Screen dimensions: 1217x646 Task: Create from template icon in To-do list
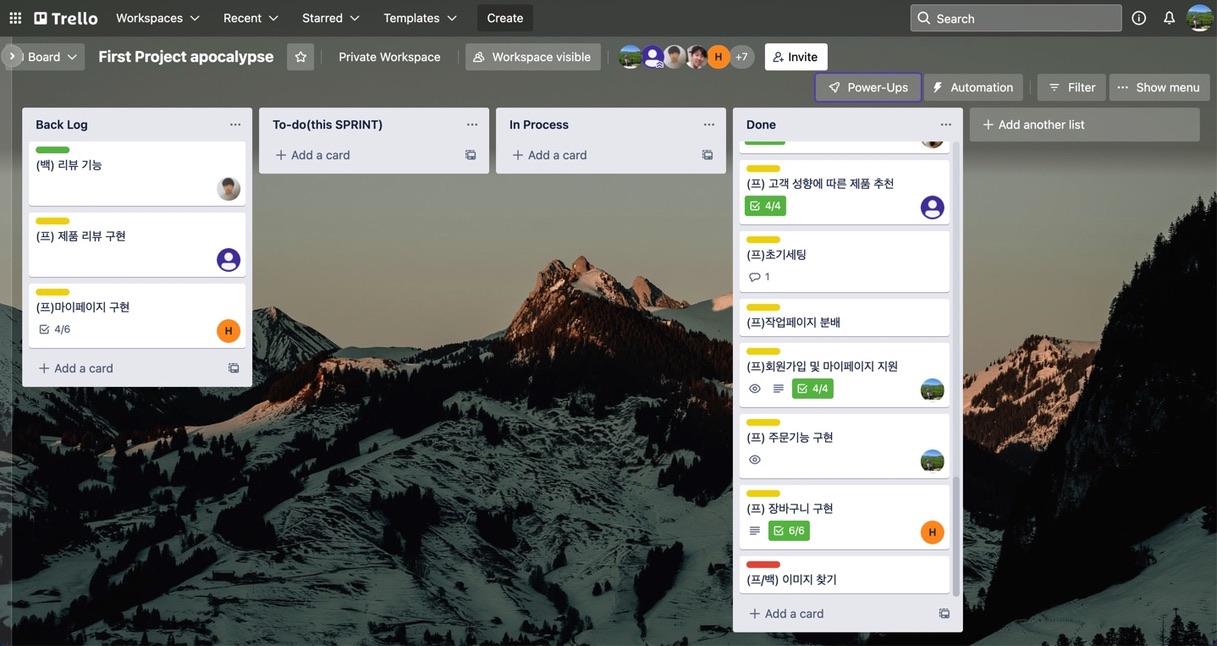point(470,155)
